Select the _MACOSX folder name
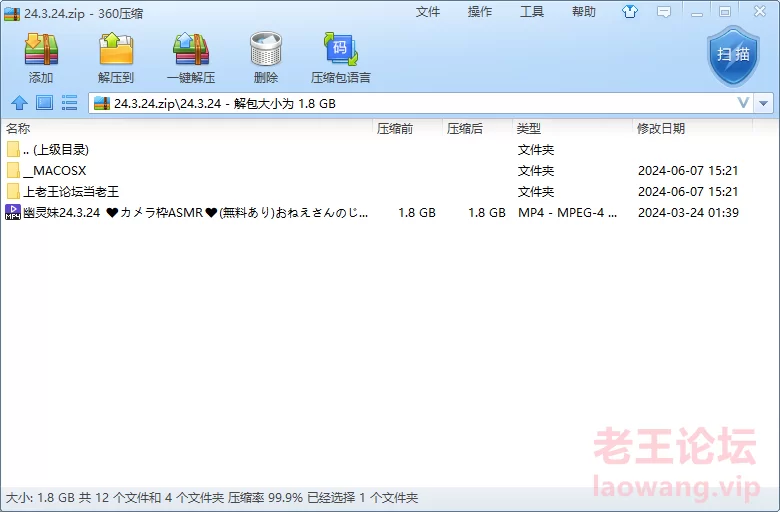 (55, 171)
